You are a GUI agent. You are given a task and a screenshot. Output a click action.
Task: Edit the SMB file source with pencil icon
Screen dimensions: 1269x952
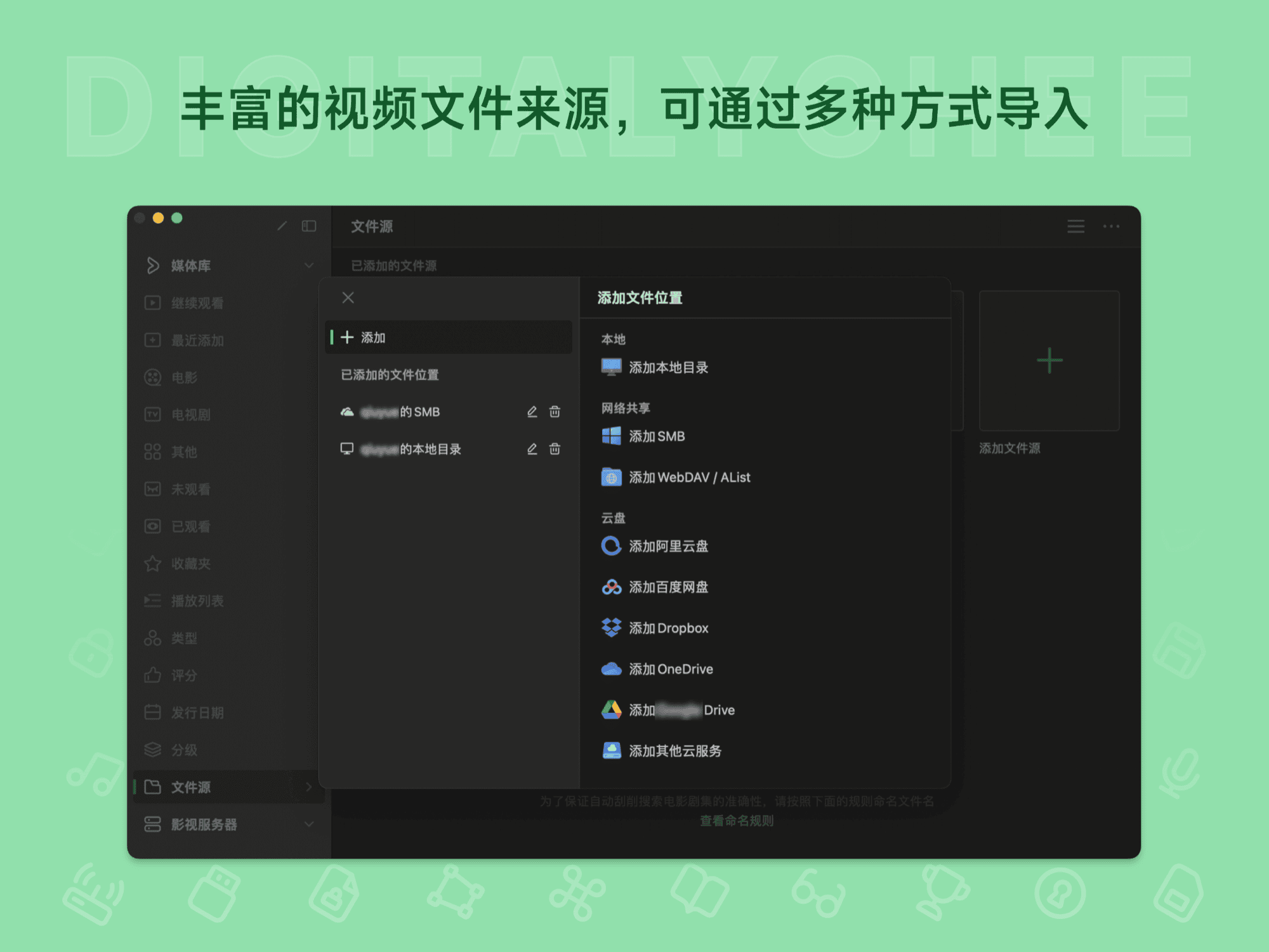tap(532, 412)
